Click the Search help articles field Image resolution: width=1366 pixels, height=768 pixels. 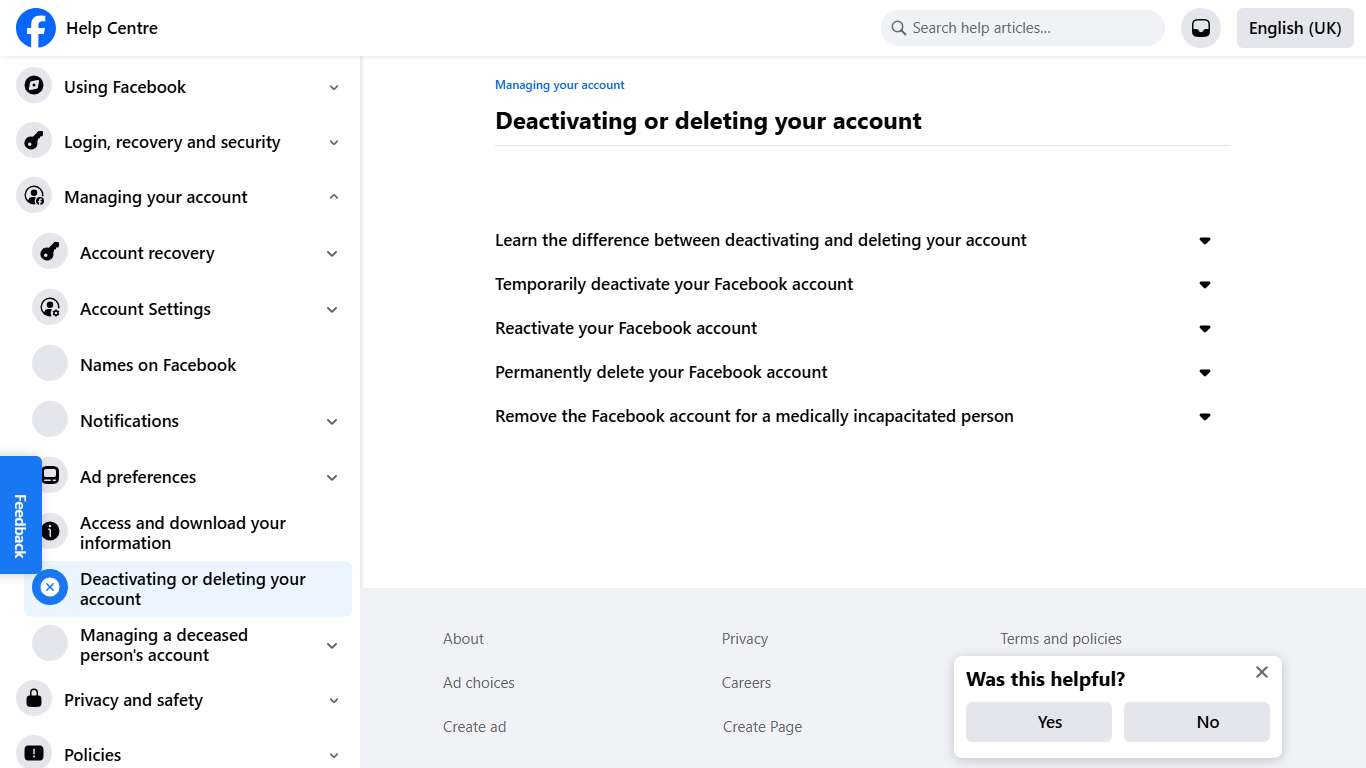pyautogui.click(x=1021, y=28)
